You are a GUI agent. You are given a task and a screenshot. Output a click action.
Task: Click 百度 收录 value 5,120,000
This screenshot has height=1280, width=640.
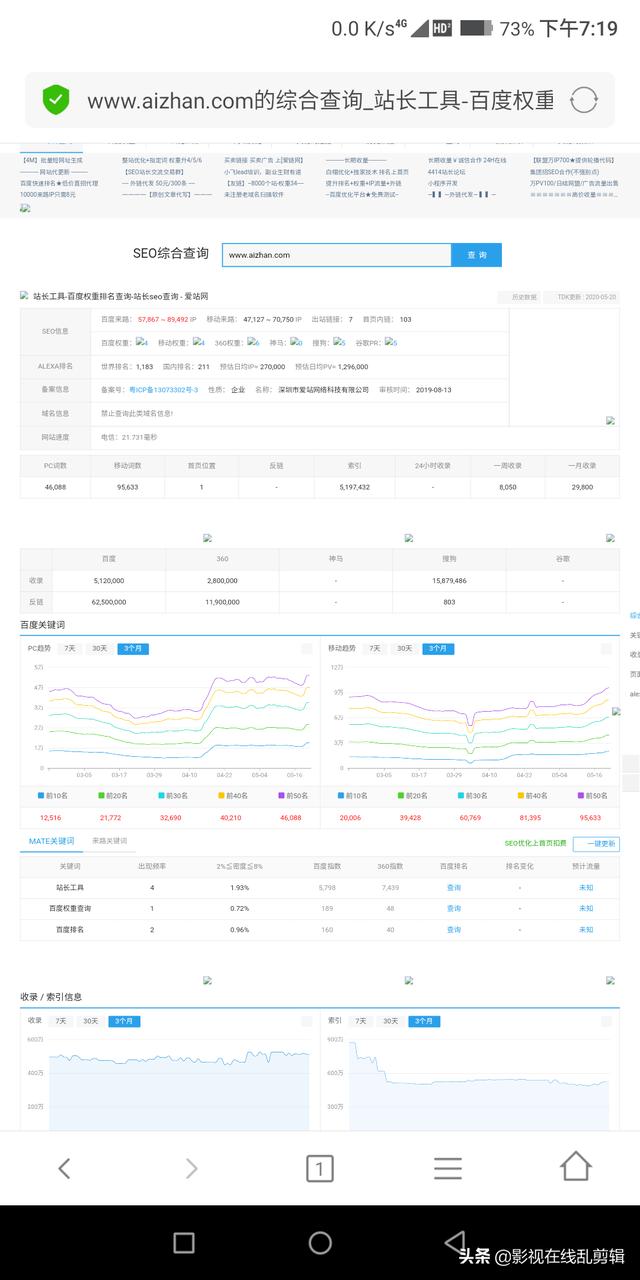tap(108, 580)
